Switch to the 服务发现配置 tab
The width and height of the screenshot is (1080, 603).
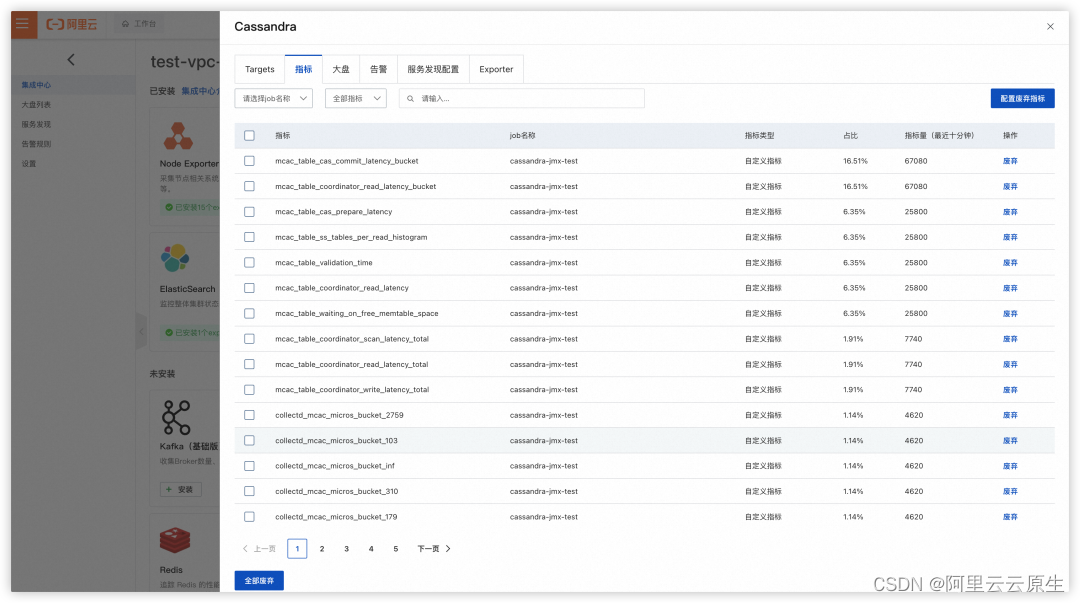[x=433, y=70]
